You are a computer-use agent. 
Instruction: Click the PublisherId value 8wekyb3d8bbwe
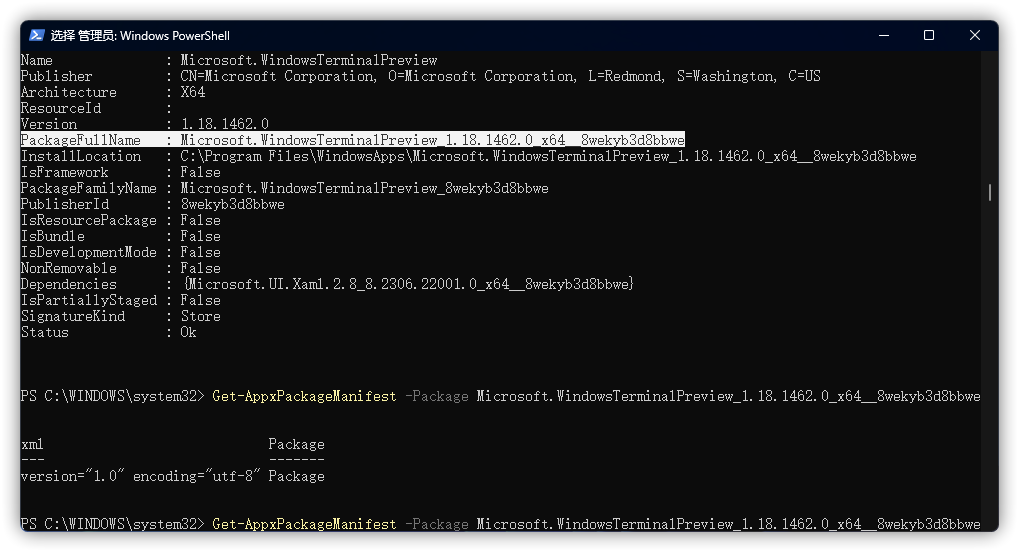[x=232, y=204]
